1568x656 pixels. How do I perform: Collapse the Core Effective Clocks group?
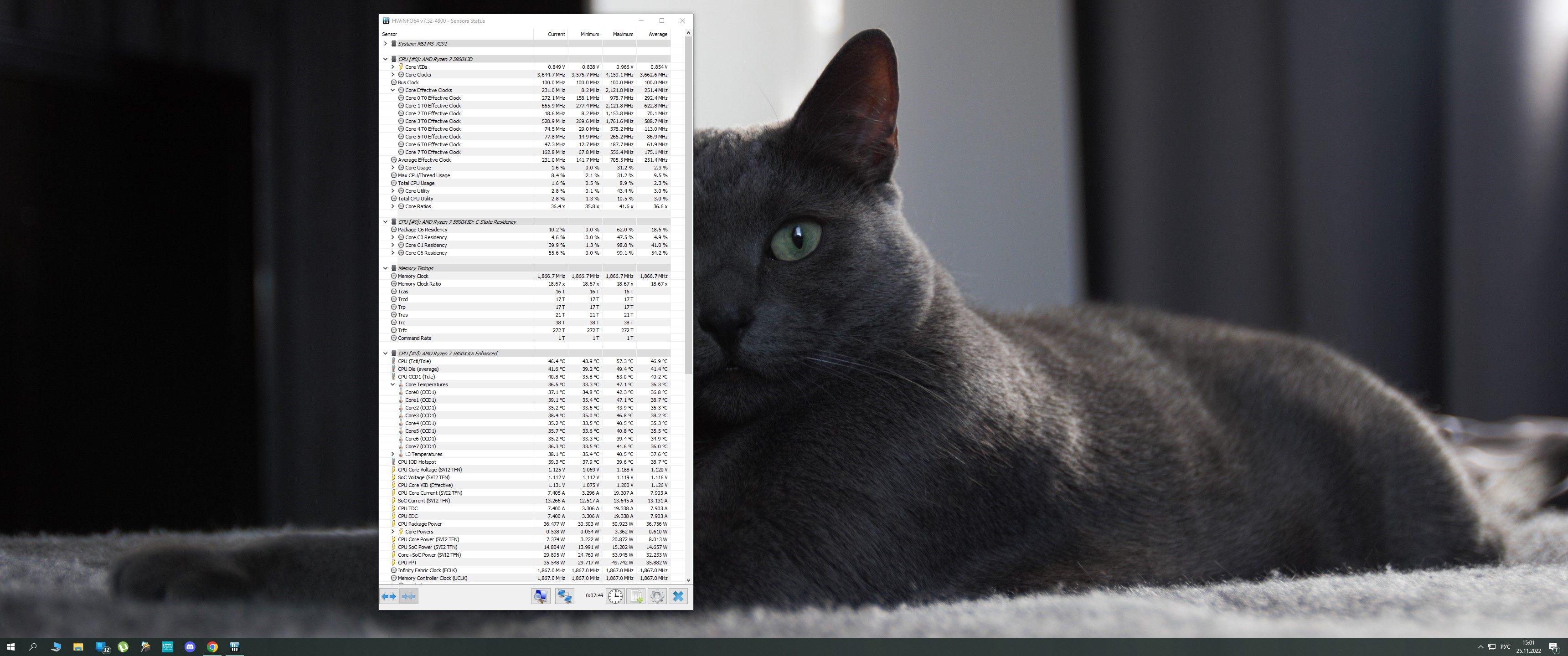(392, 90)
